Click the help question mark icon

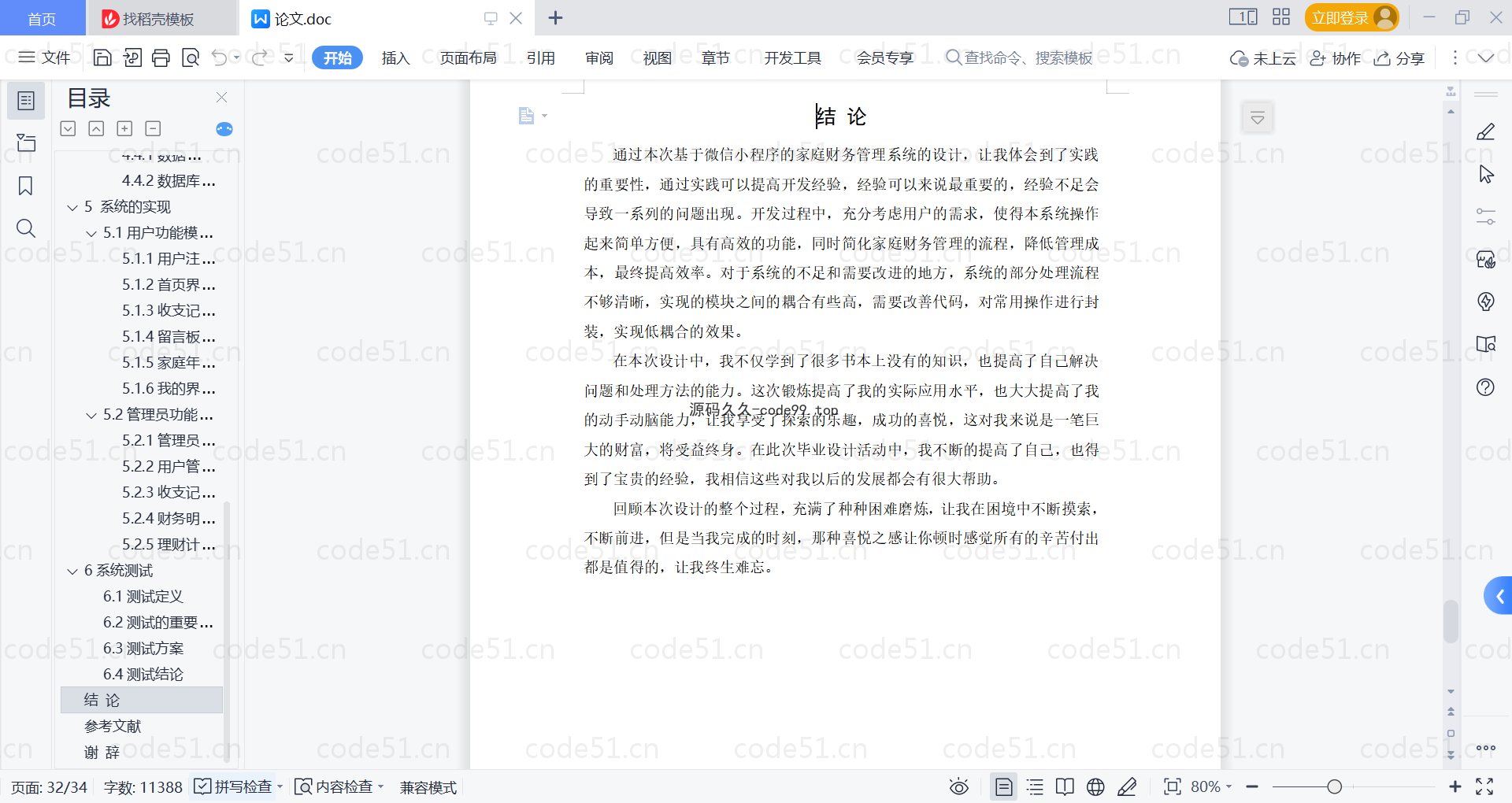[1486, 387]
